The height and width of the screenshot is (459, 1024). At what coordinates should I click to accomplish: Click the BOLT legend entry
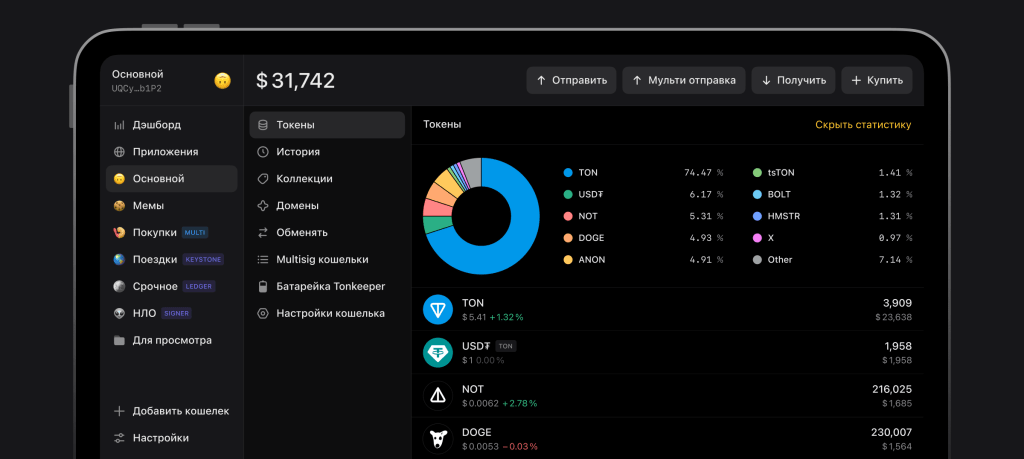pyautogui.click(x=832, y=195)
